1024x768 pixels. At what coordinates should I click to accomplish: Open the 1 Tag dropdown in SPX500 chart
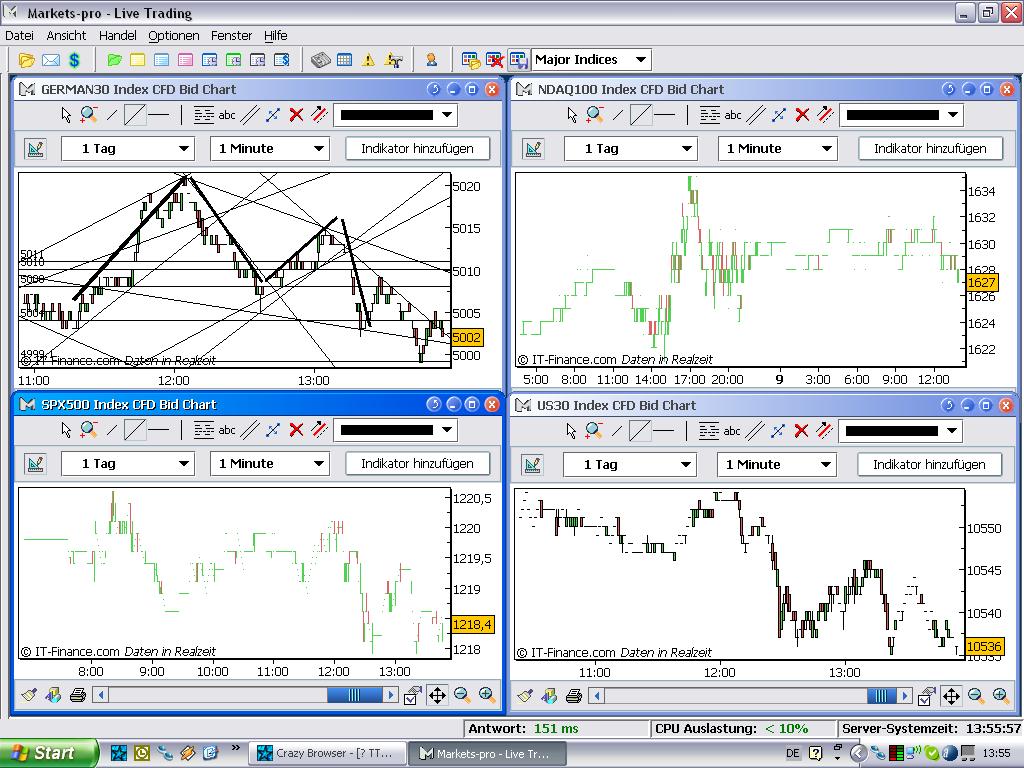(128, 464)
